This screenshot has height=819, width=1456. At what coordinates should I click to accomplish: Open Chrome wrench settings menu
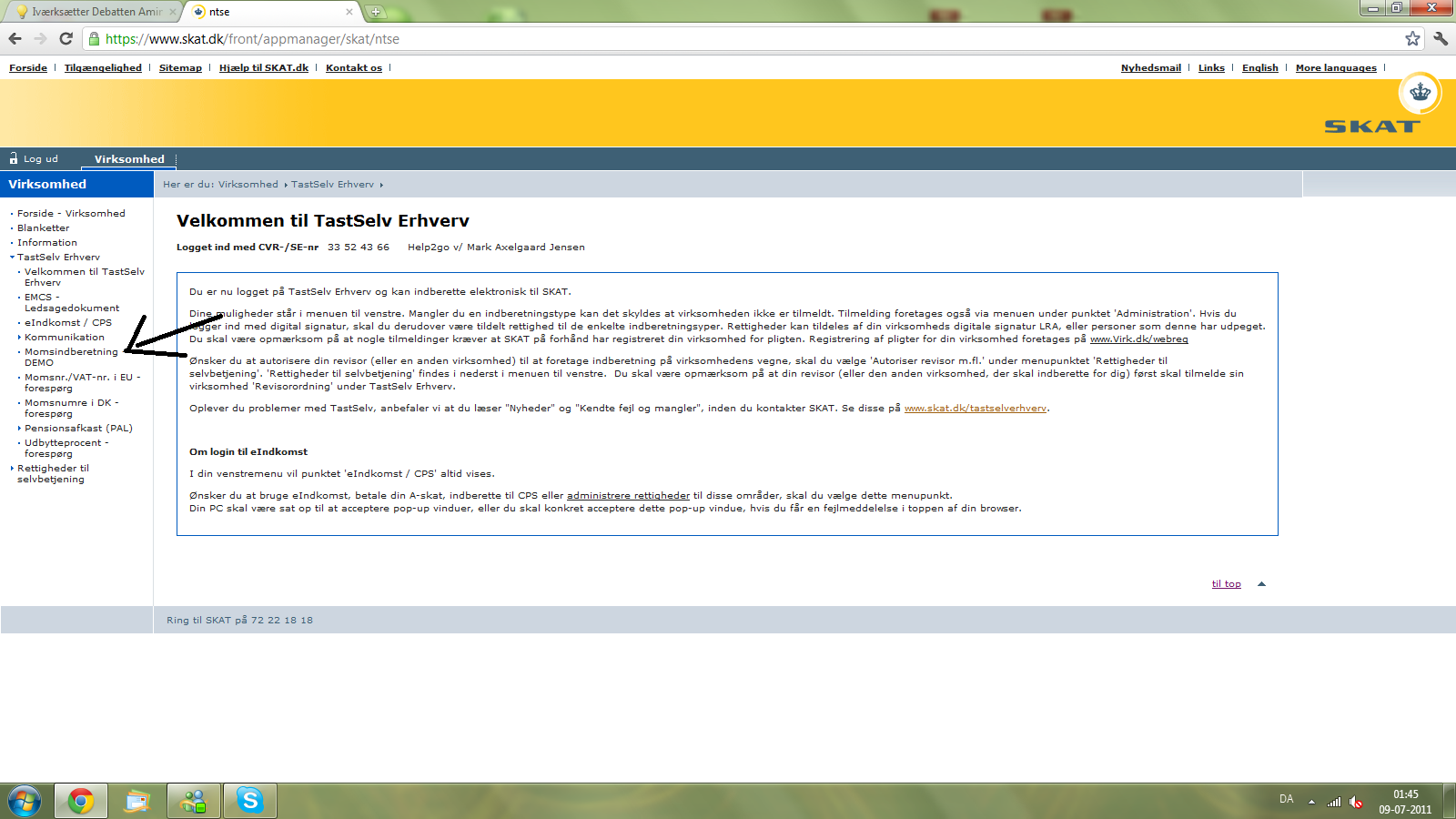(1441, 38)
